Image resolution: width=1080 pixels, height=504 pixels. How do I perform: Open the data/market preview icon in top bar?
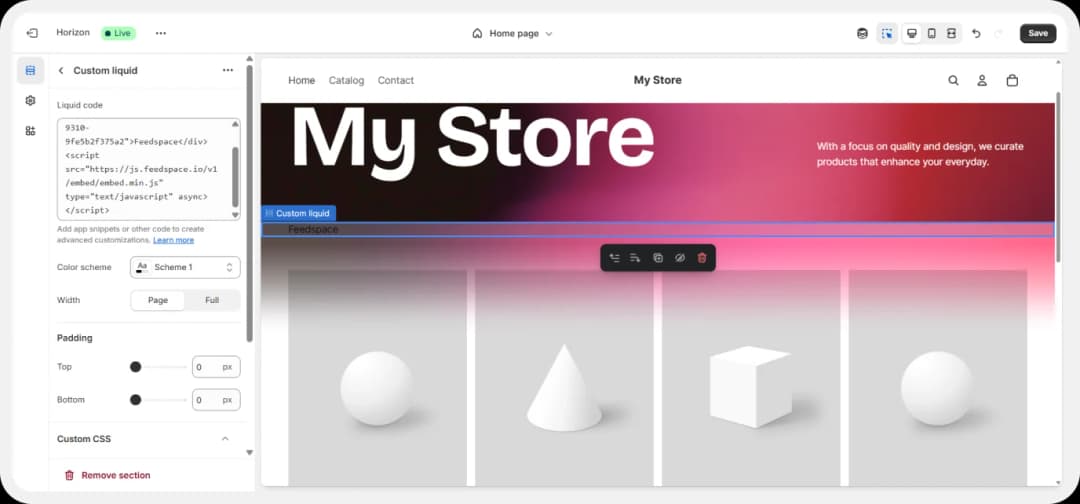(x=862, y=33)
